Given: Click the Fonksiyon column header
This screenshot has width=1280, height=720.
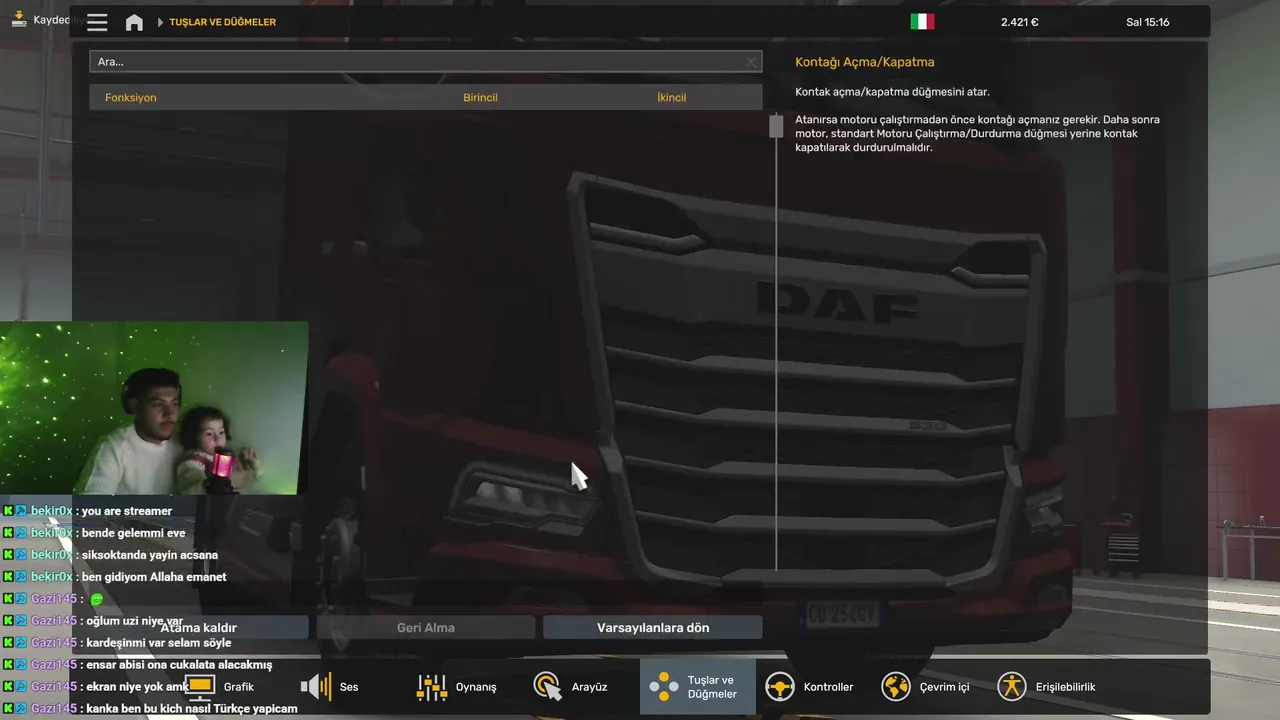Looking at the screenshot, I should pos(131,98).
